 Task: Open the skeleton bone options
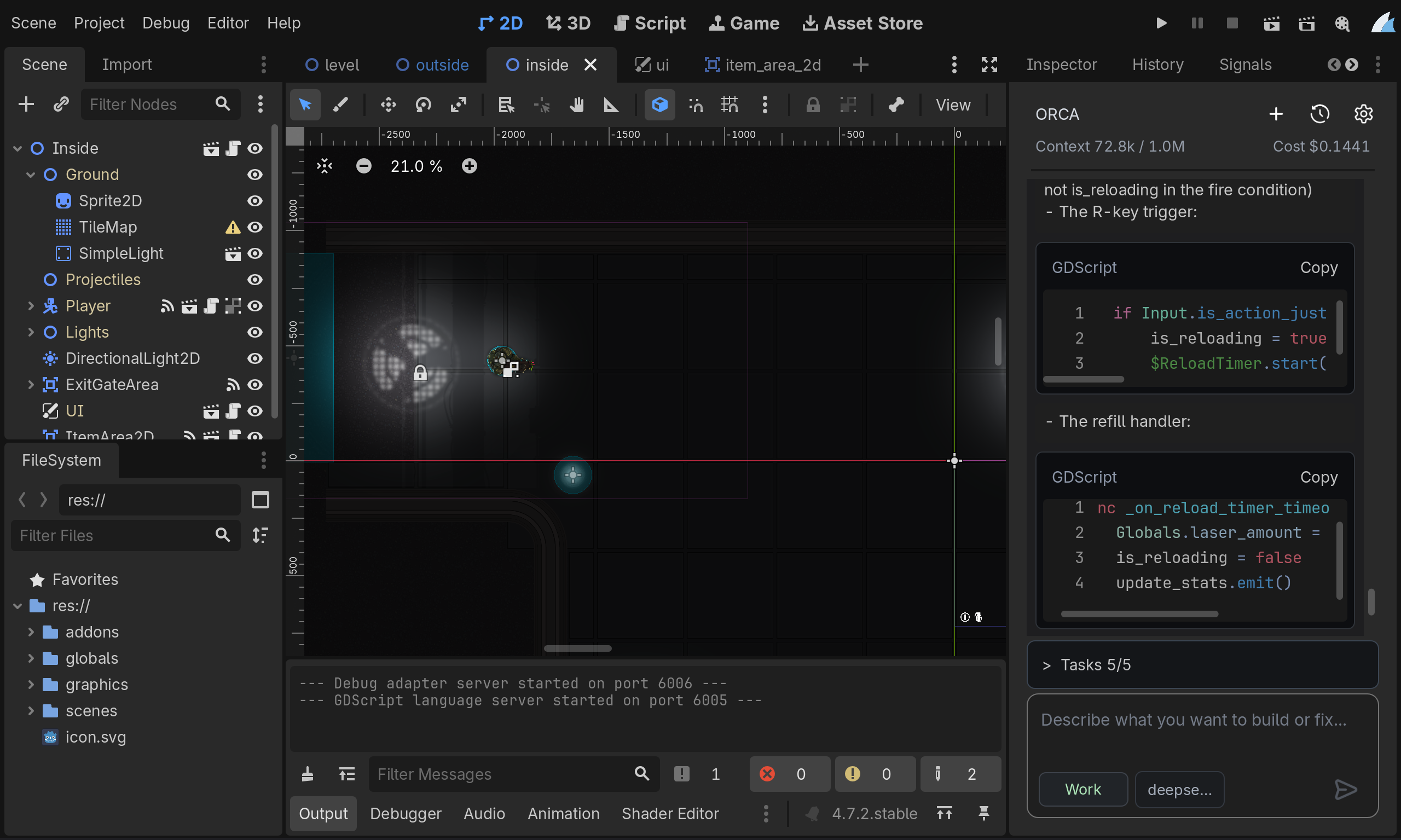coord(896,105)
